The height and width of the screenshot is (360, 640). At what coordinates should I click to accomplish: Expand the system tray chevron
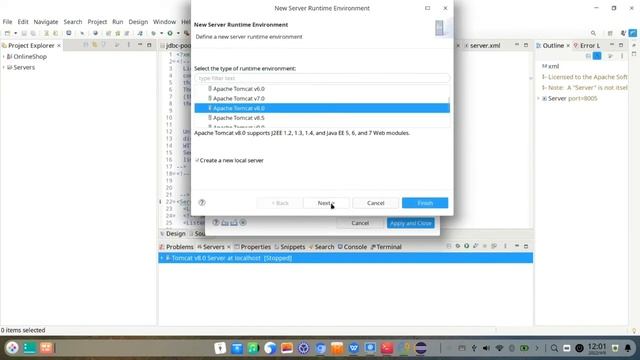click(x=537, y=348)
